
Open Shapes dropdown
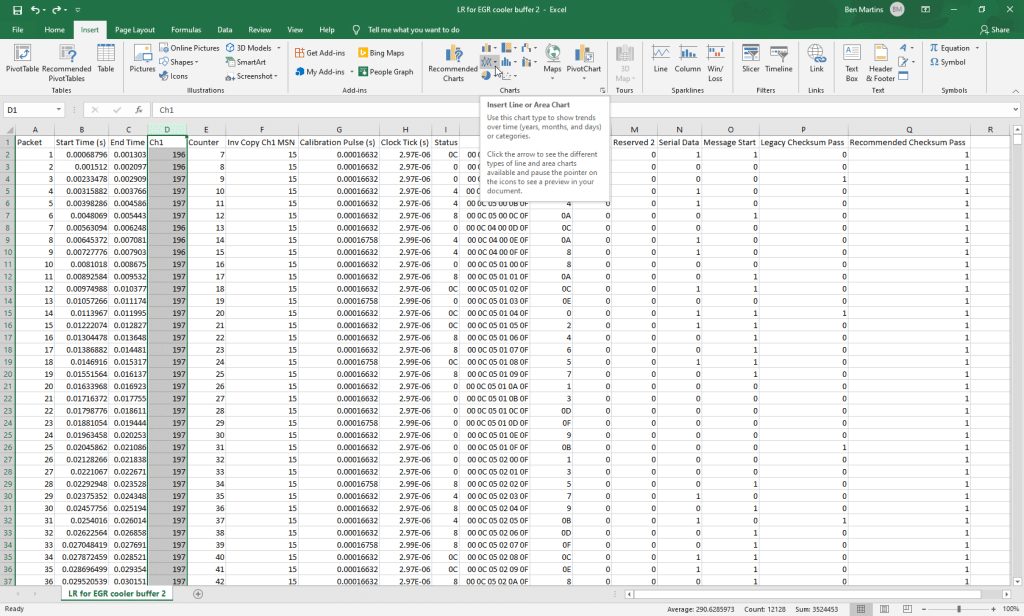178,62
